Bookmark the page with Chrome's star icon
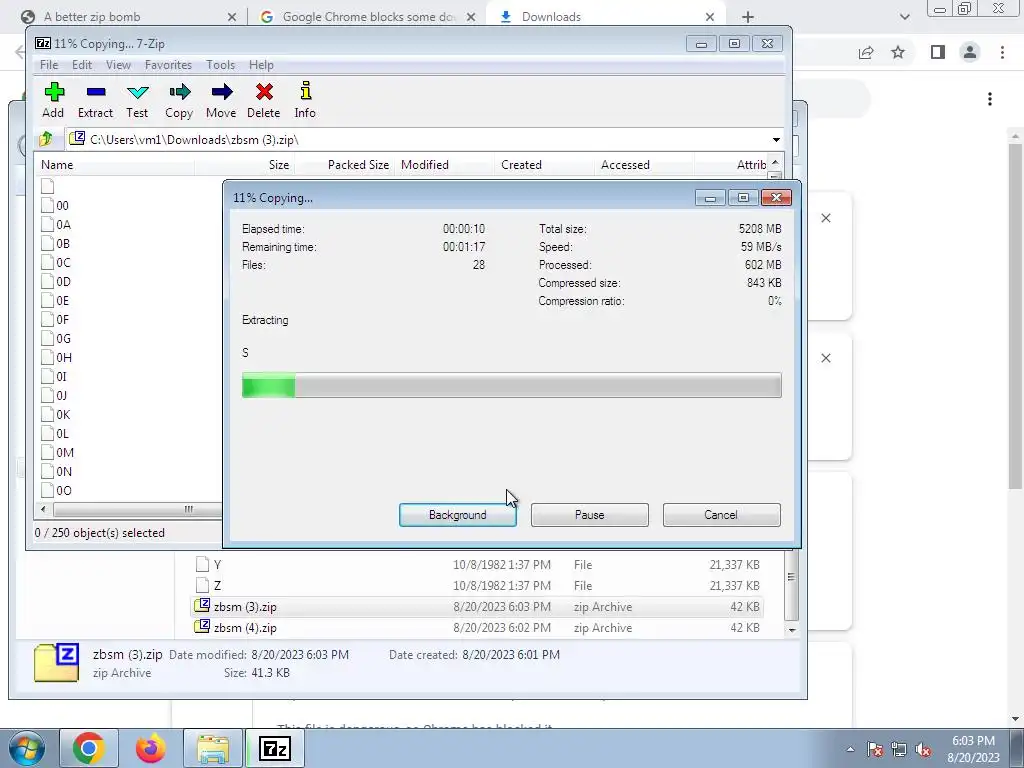Image resolution: width=1024 pixels, height=768 pixels. coord(898,52)
